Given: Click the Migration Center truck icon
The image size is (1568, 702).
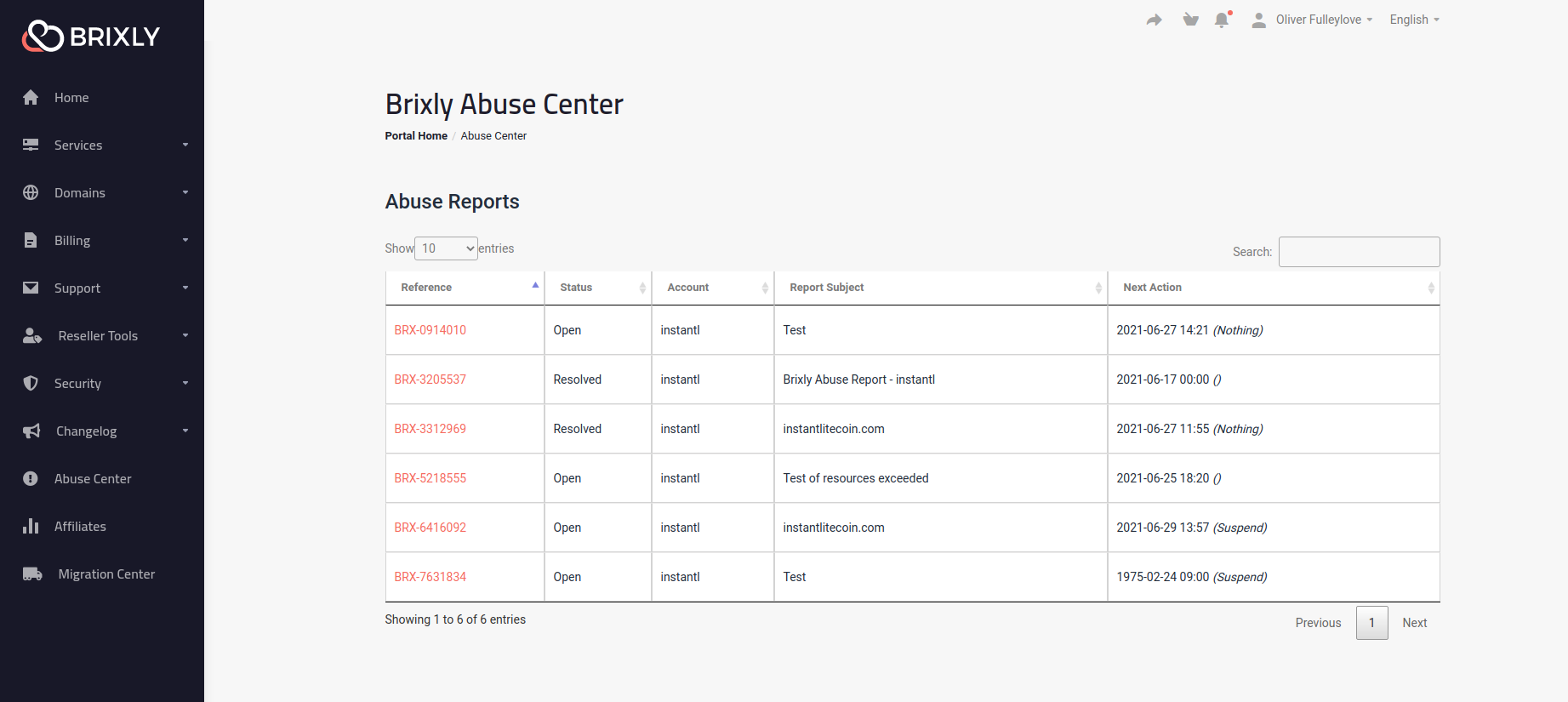Looking at the screenshot, I should 32,574.
